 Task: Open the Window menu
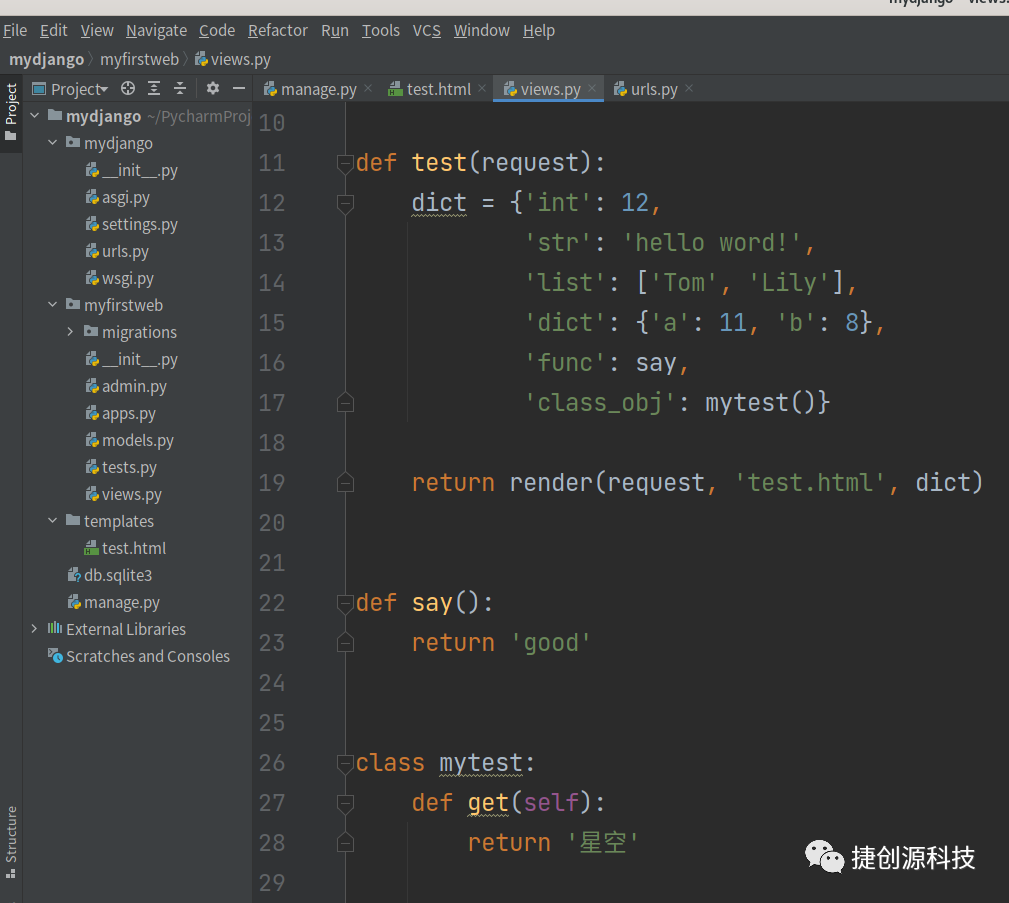[481, 30]
